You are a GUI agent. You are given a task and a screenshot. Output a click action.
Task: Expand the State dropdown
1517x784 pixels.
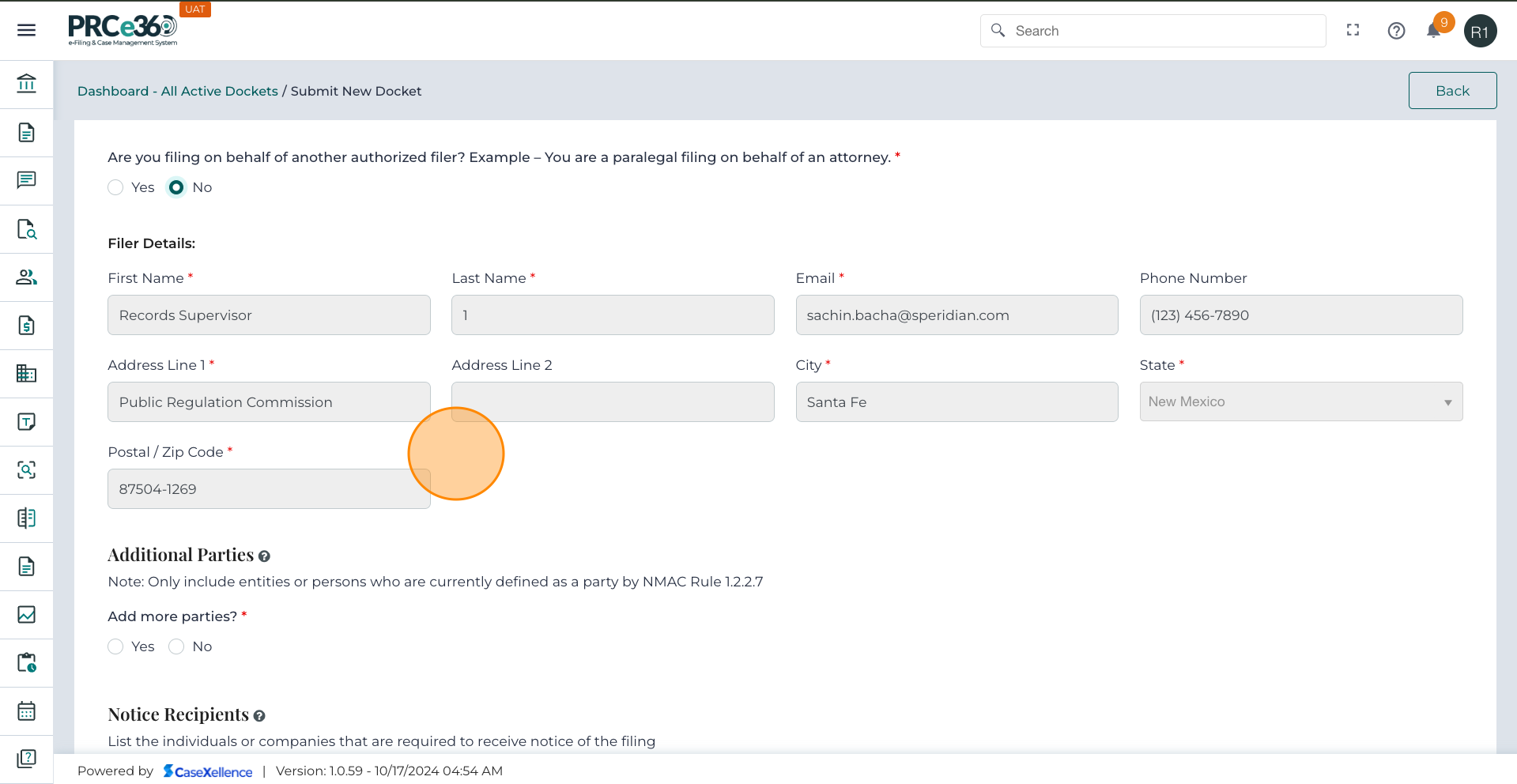pos(1300,401)
